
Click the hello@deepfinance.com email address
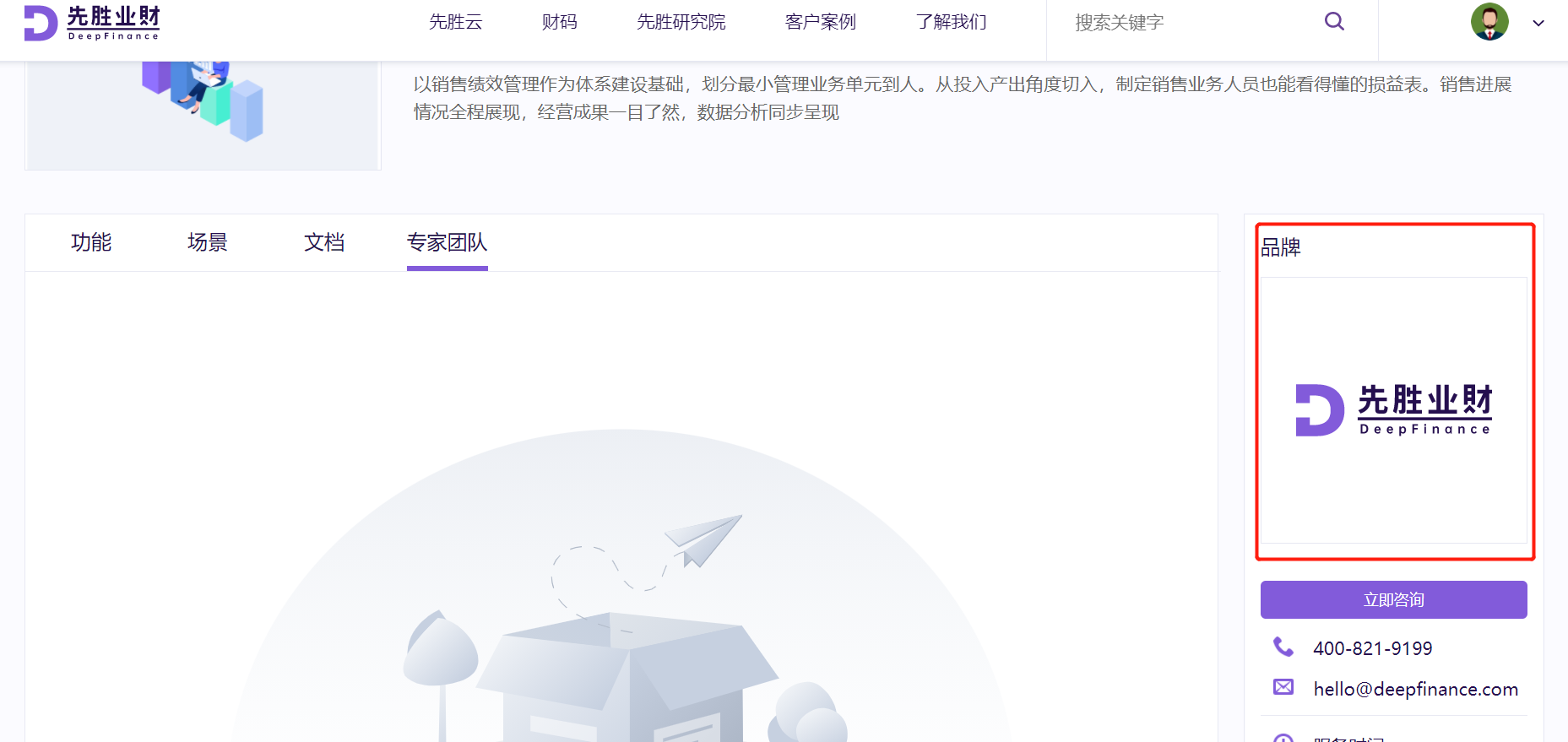(1416, 689)
